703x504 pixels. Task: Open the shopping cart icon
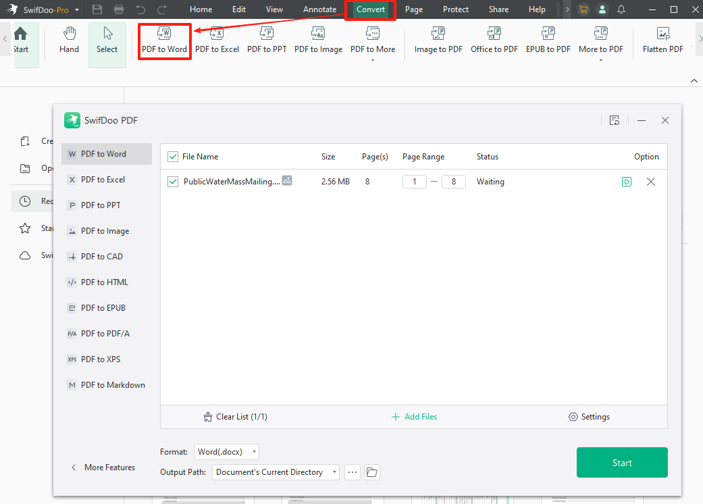click(x=583, y=9)
